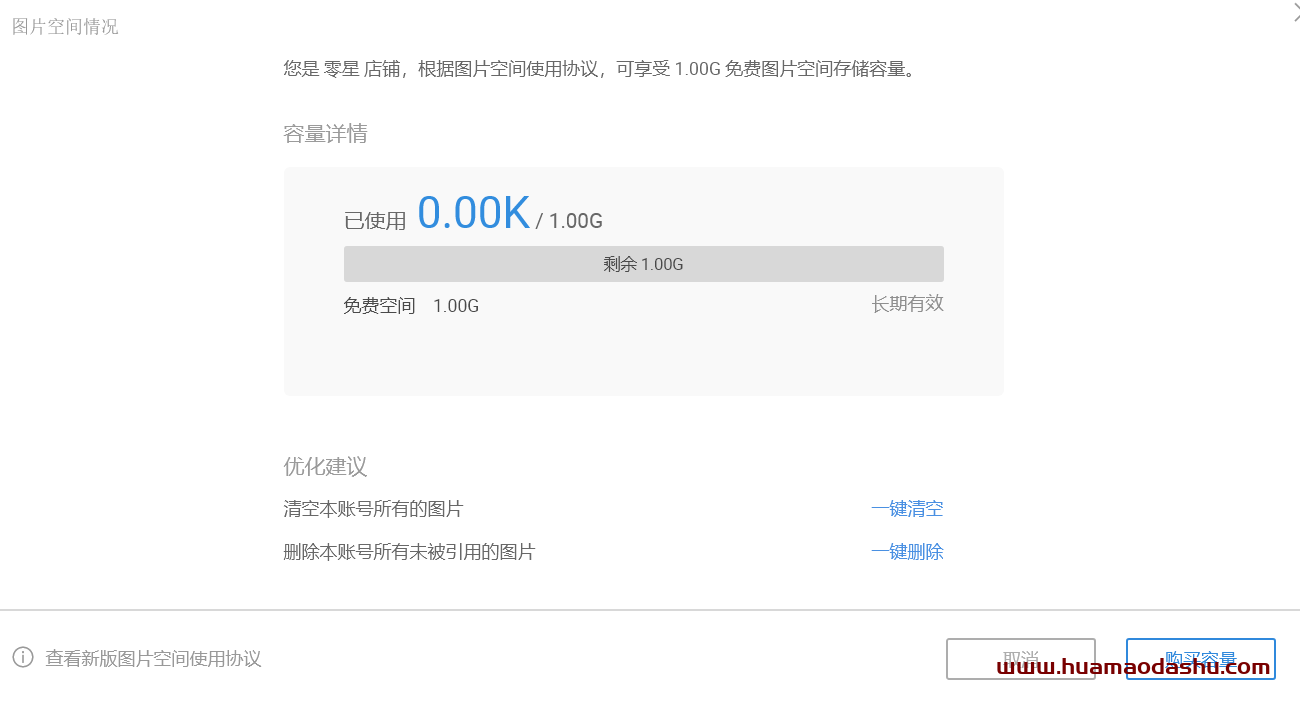This screenshot has width=1300, height=704.
Task: Click the 已使用 label
Action: click(x=375, y=221)
